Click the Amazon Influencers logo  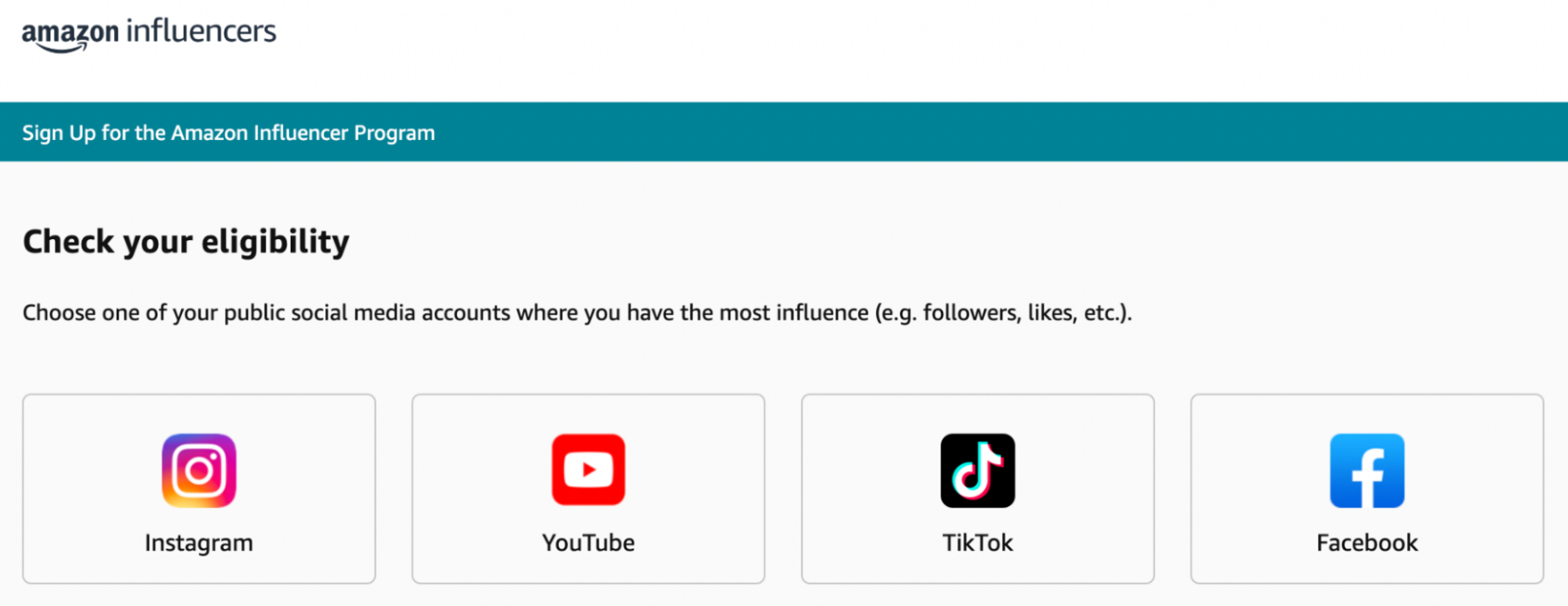[x=150, y=33]
